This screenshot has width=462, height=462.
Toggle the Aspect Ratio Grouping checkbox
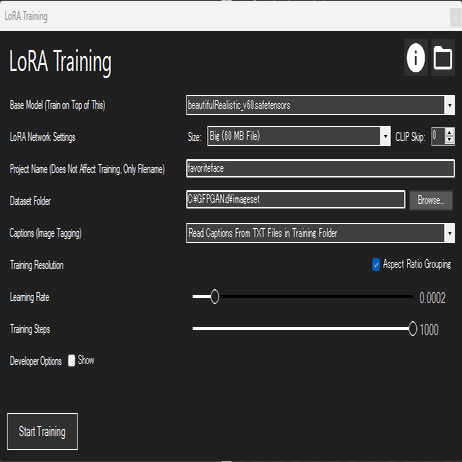click(x=376, y=265)
